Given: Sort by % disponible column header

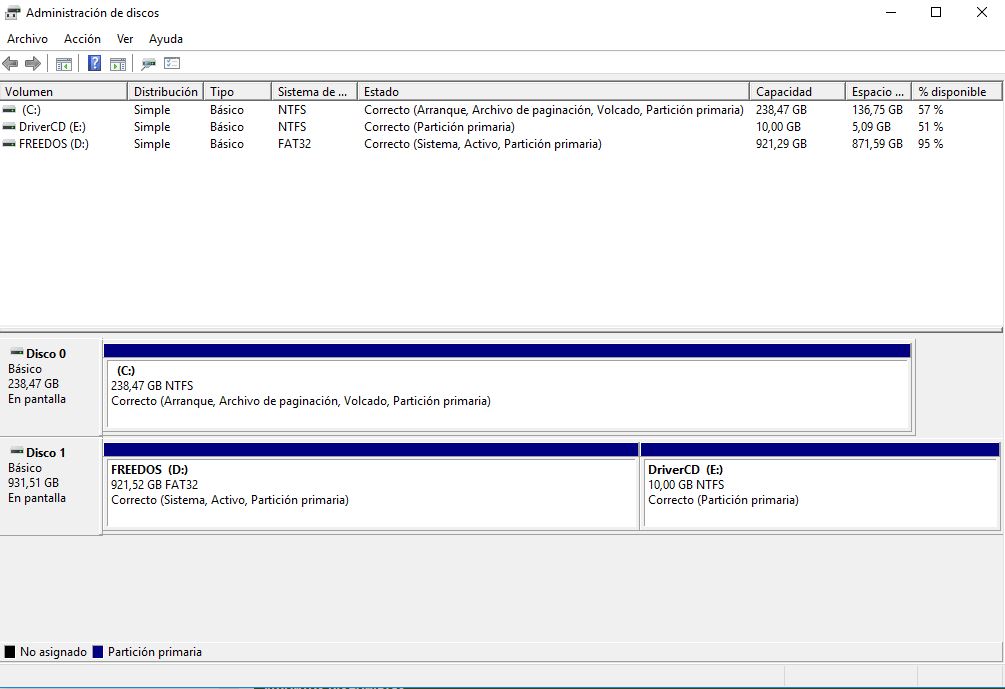Looking at the screenshot, I should (955, 91).
